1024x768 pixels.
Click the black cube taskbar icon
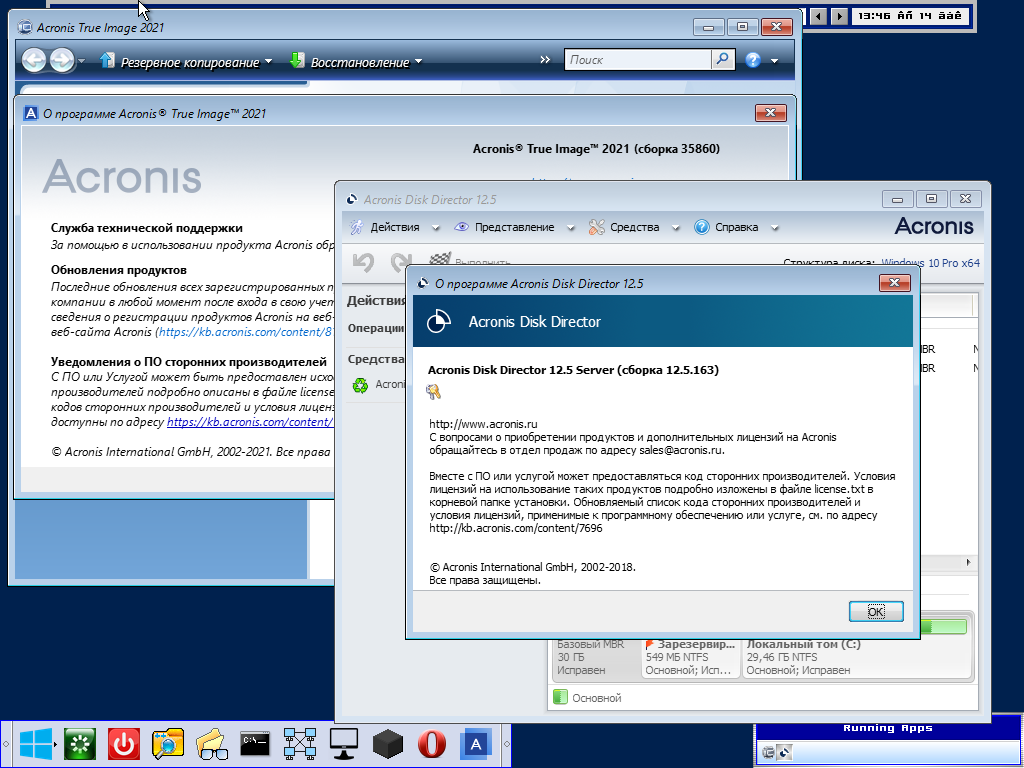tap(387, 744)
